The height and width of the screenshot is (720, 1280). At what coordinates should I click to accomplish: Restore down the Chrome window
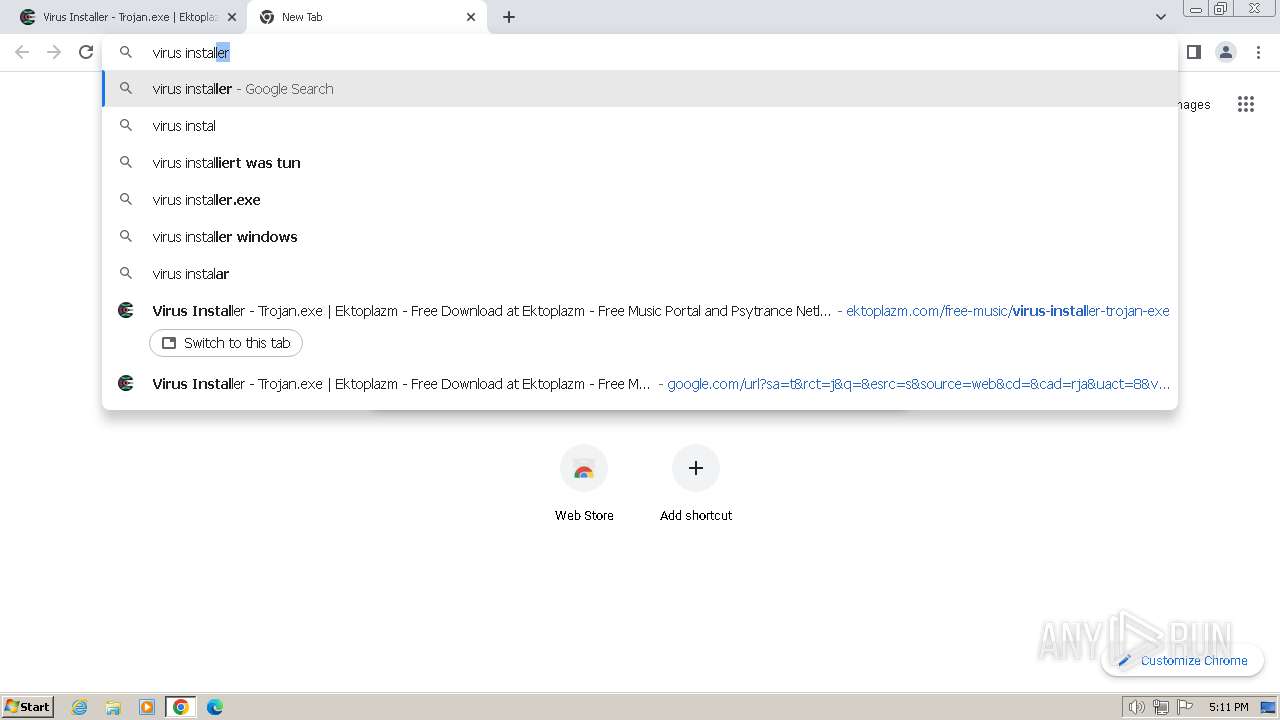click(x=1221, y=8)
